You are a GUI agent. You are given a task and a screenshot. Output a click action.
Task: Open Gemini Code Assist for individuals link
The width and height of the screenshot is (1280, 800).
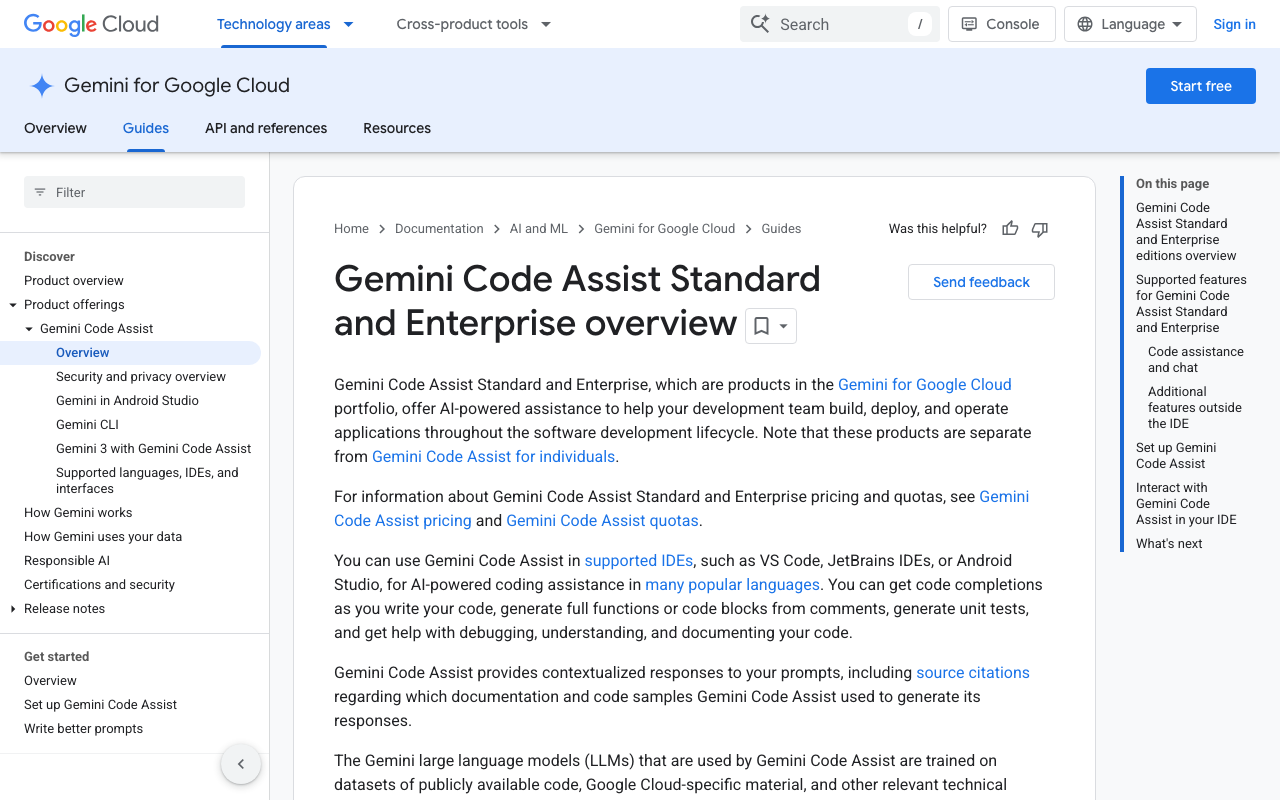point(494,456)
